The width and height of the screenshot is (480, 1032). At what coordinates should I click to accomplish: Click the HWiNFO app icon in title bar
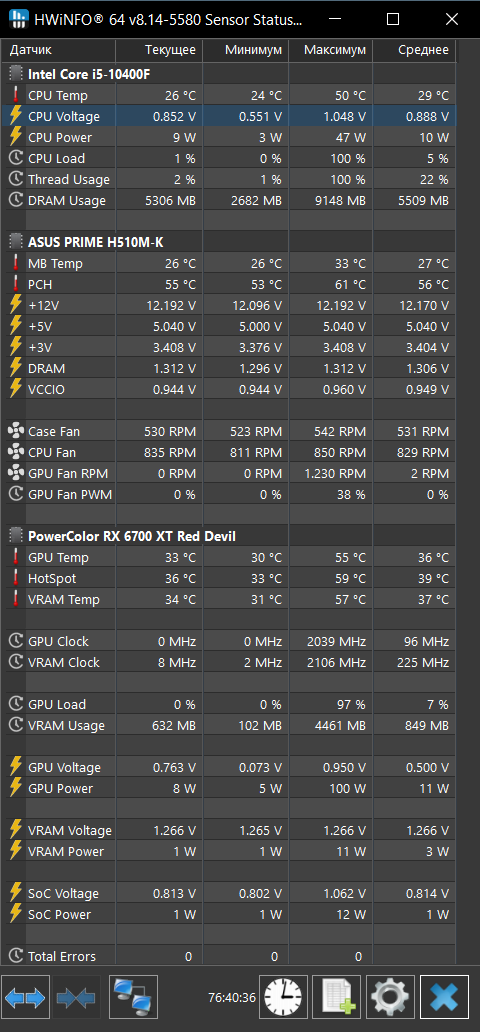18,19
